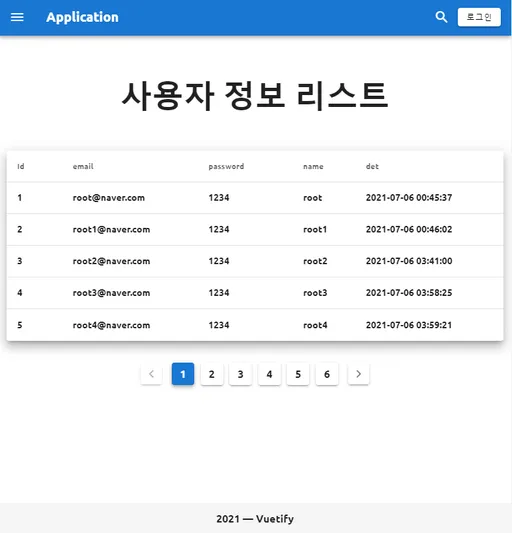Sort by the Id column header

pyautogui.click(x=21, y=166)
